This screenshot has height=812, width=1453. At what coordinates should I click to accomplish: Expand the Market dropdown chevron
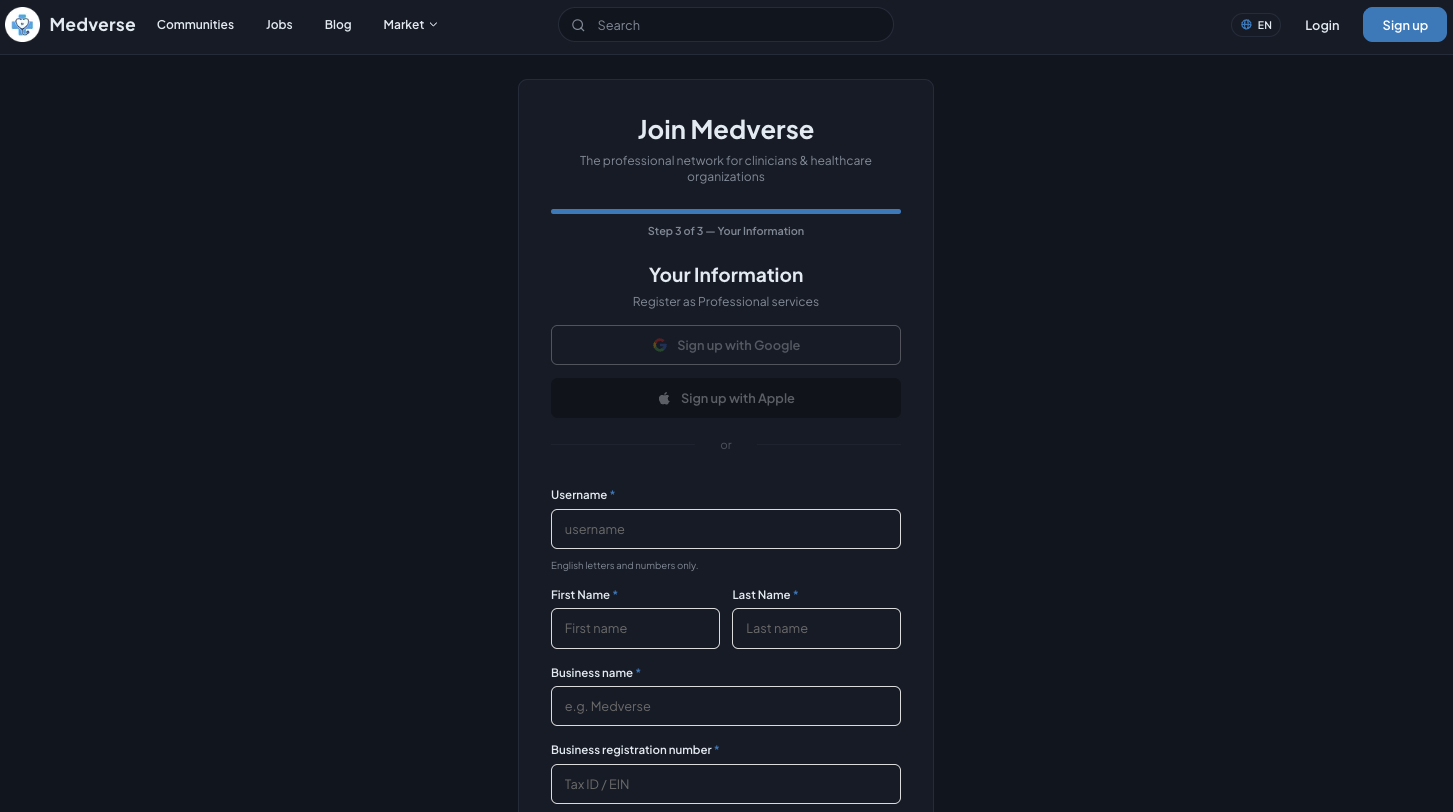[x=434, y=25]
